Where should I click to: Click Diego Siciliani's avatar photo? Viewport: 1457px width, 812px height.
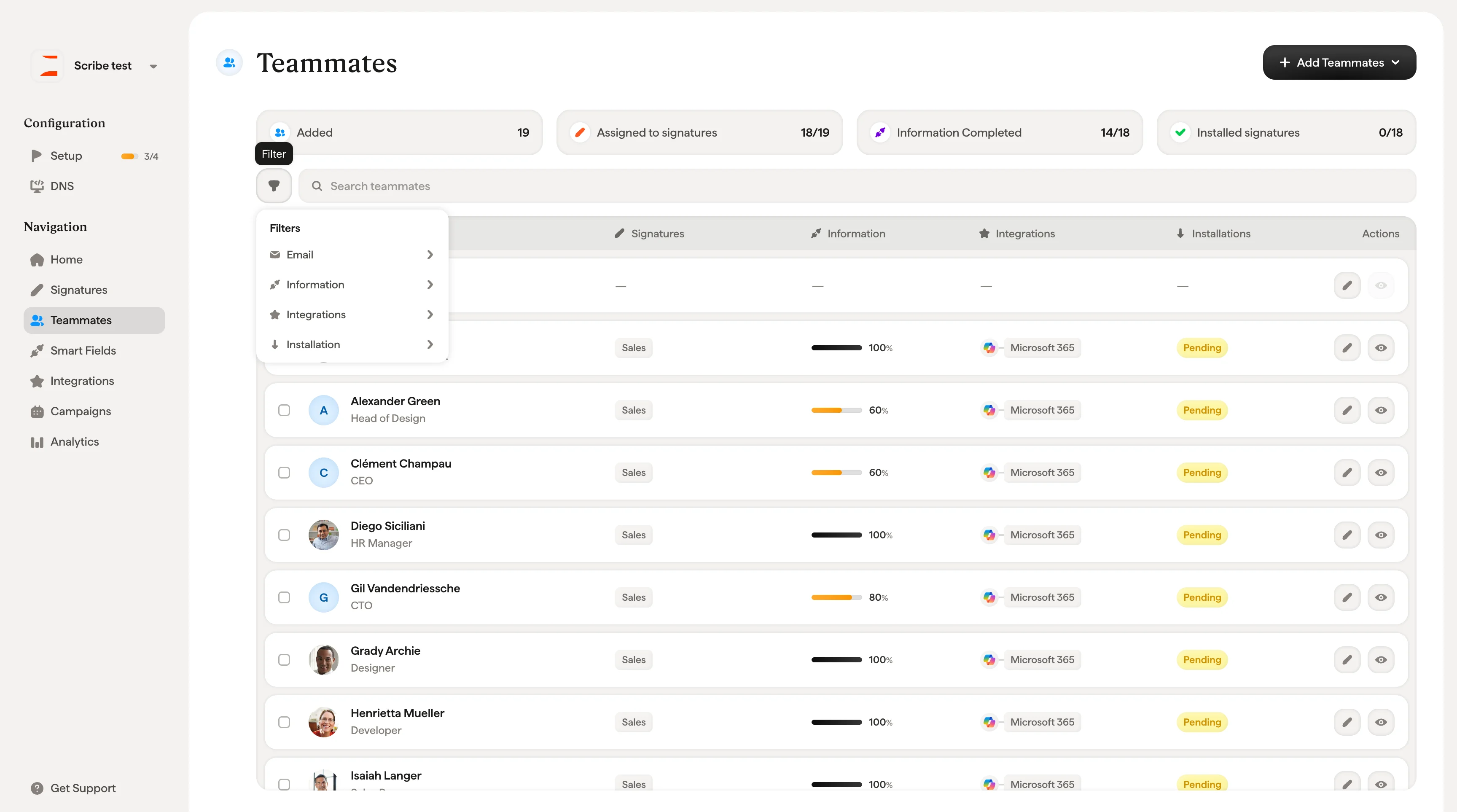323,535
